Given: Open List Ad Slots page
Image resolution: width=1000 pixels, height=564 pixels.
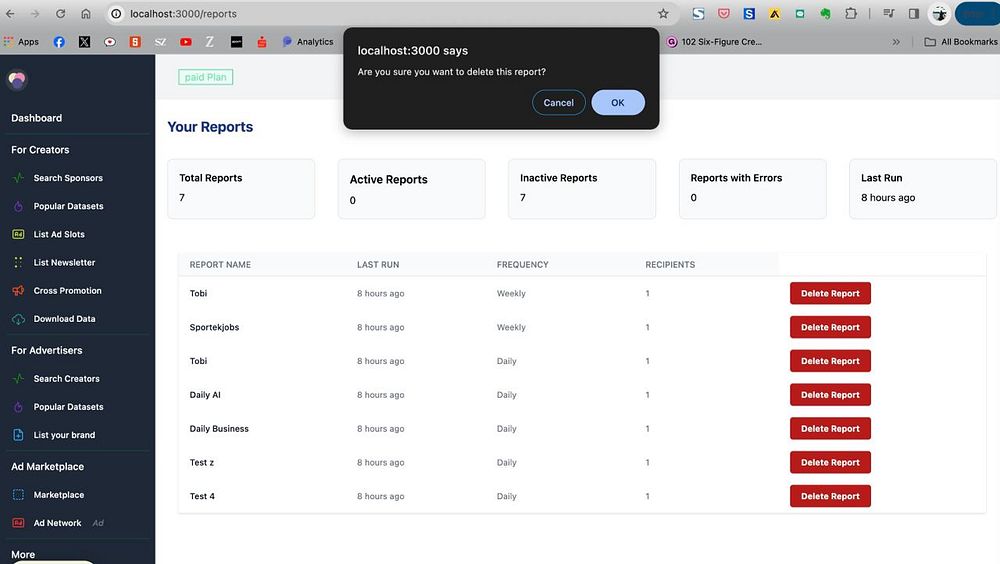Looking at the screenshot, I should [x=59, y=234].
